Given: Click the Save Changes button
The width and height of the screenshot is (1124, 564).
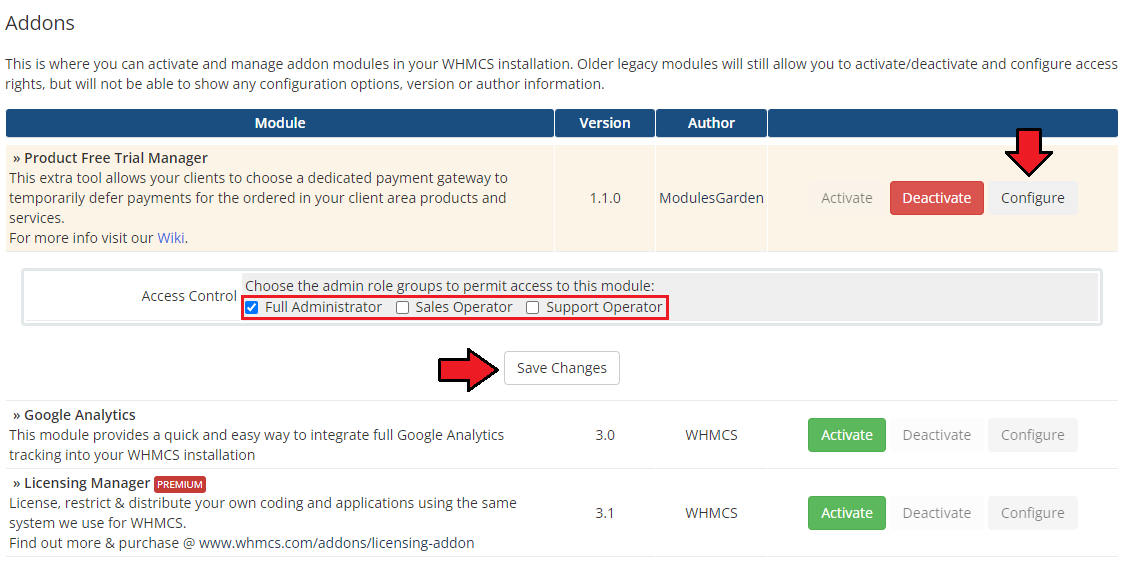Looking at the screenshot, I should pos(562,368).
